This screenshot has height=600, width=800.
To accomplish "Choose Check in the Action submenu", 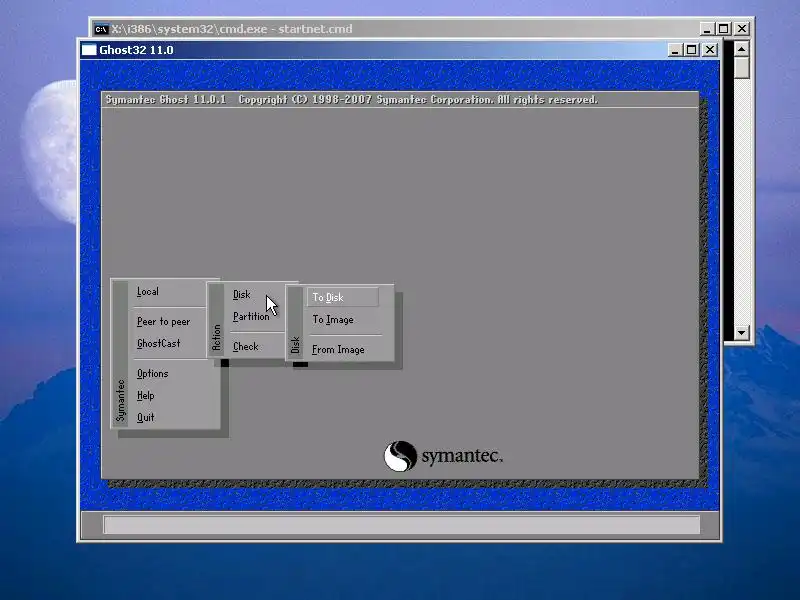I will click(246, 346).
